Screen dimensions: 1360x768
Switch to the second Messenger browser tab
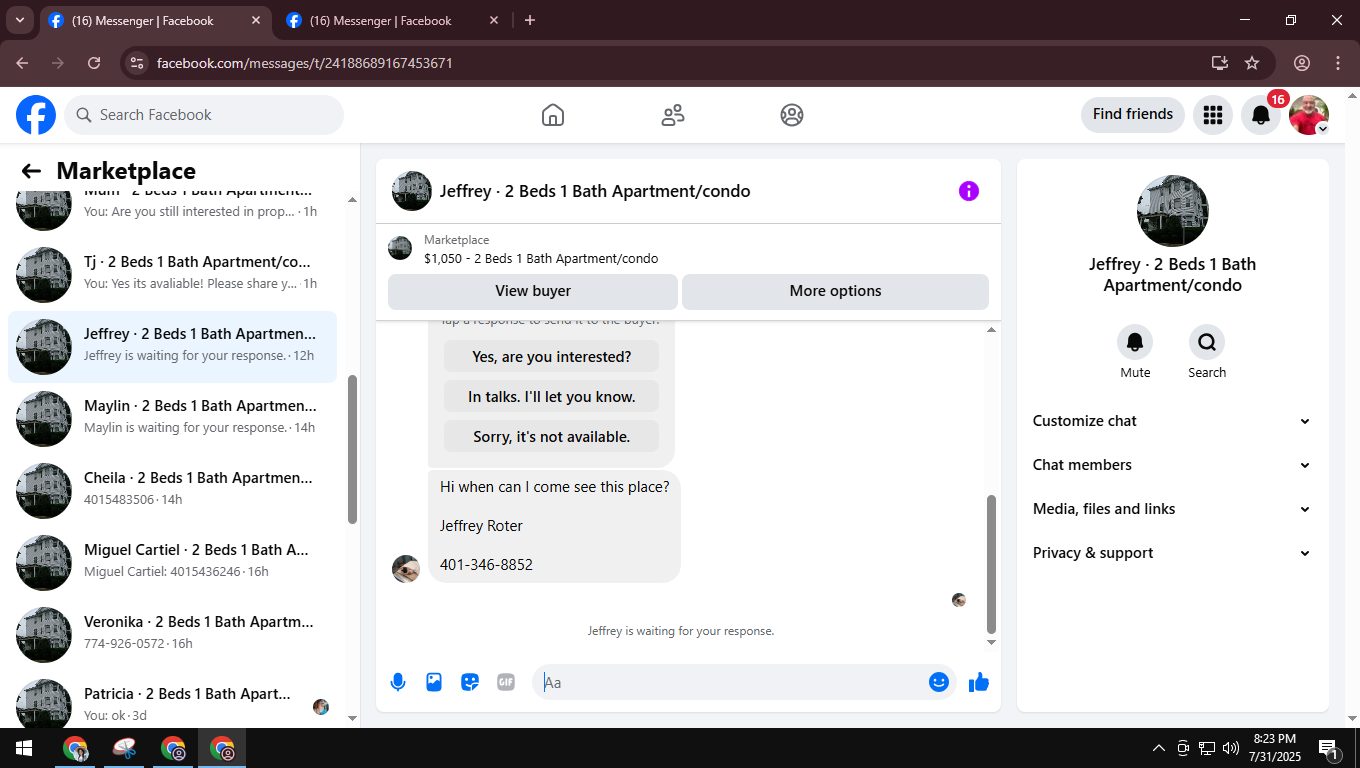point(393,20)
